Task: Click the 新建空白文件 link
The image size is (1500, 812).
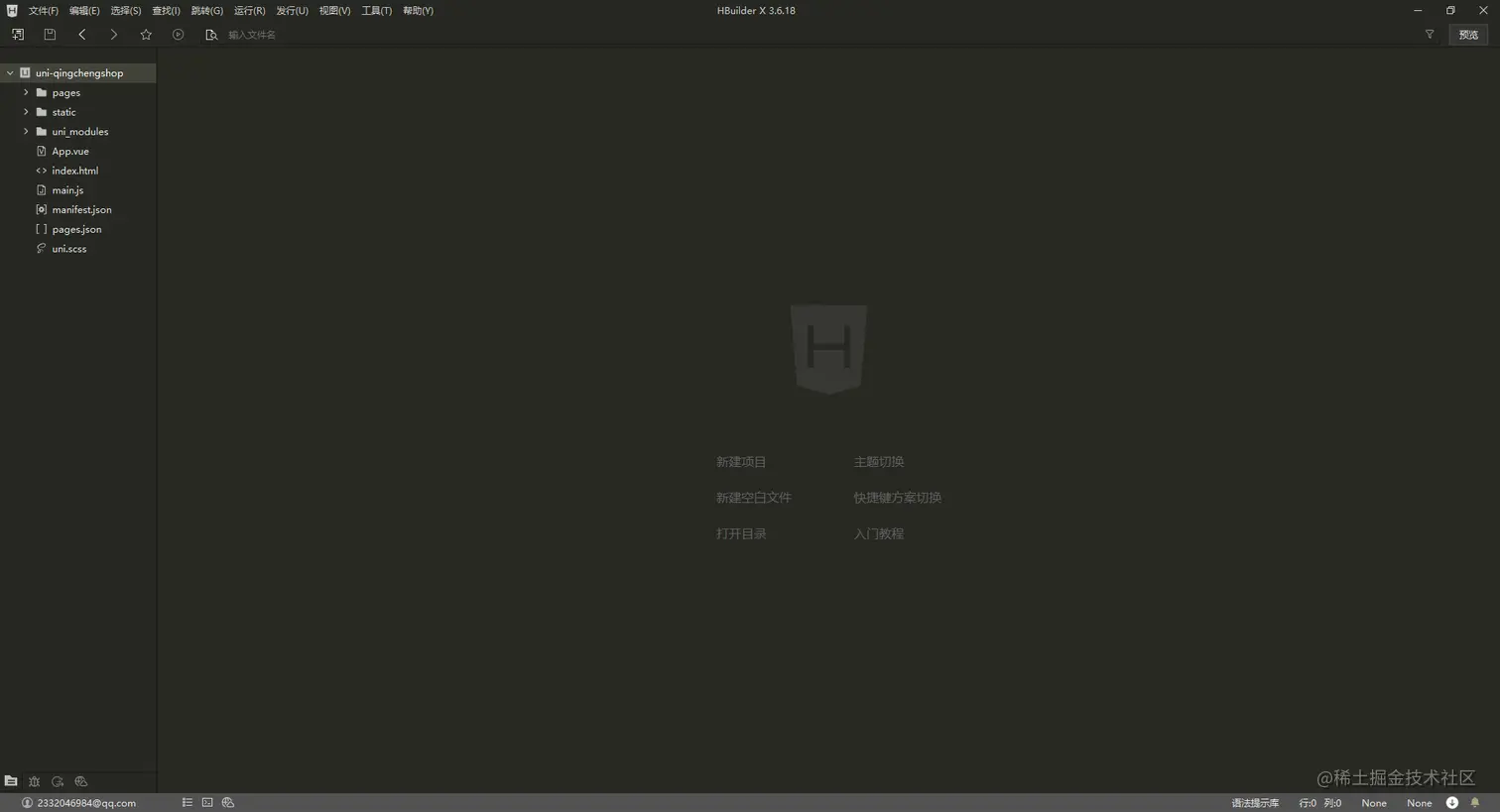Action: (754, 498)
